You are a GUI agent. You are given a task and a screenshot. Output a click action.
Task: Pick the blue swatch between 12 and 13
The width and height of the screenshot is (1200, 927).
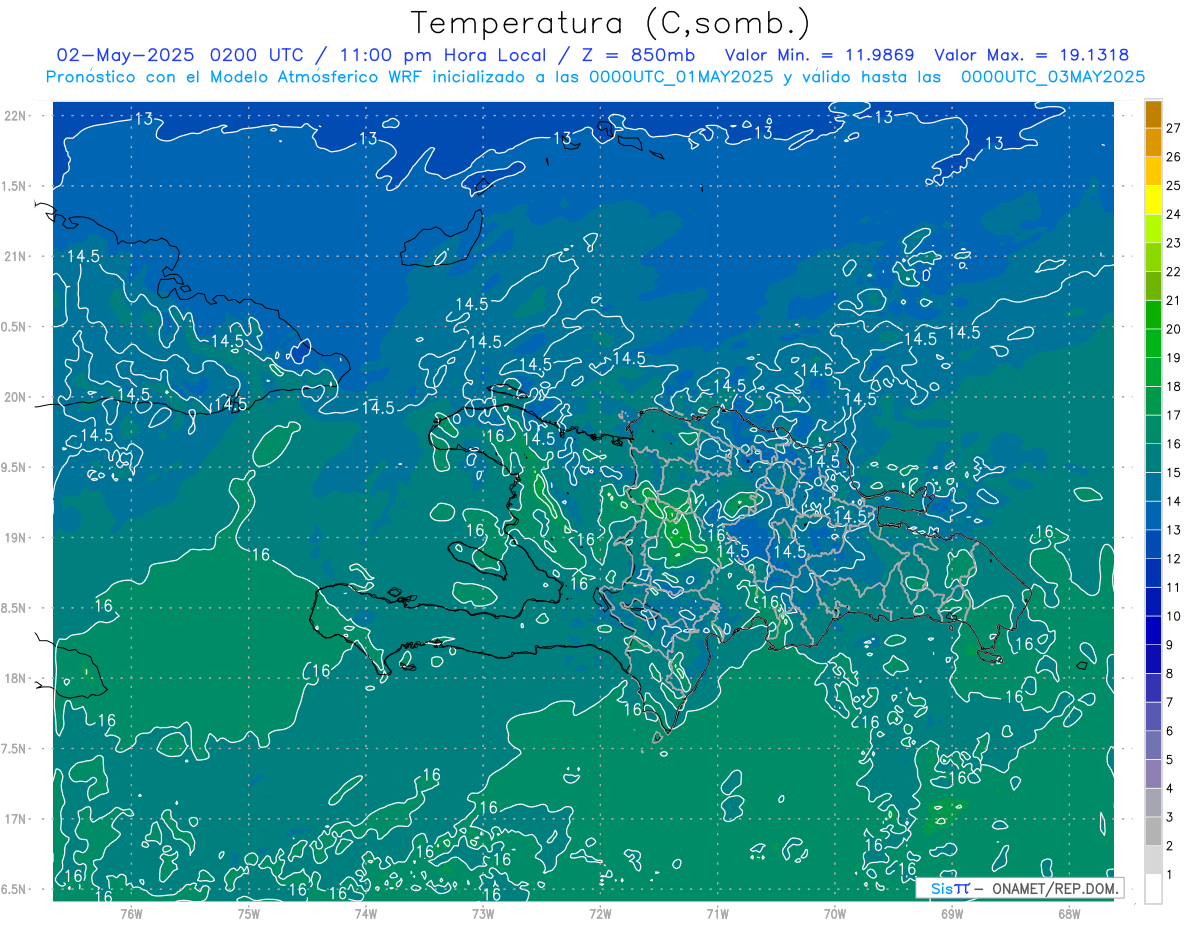[x=1153, y=544]
